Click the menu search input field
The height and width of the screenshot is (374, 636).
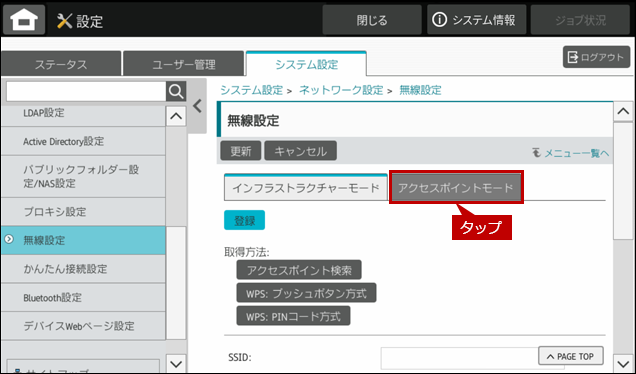pos(86,92)
